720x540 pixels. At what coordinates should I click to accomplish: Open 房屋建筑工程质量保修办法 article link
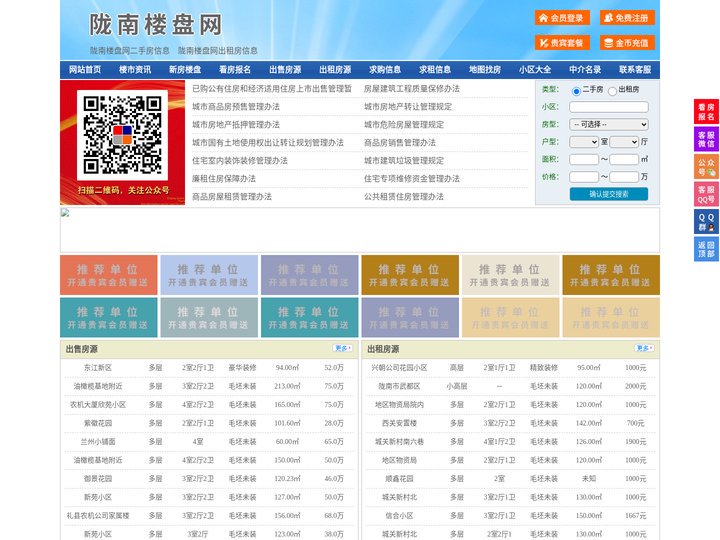click(412, 89)
